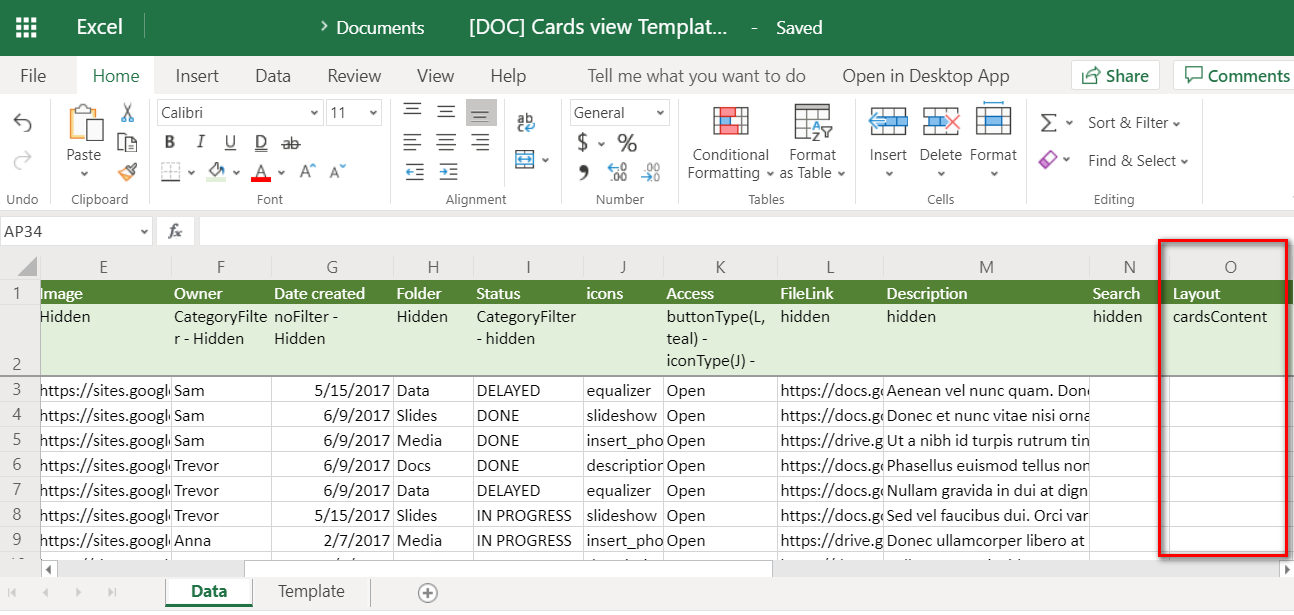Switch to the Template sheet tab
Image resolution: width=1294 pixels, height=615 pixels.
(311, 592)
